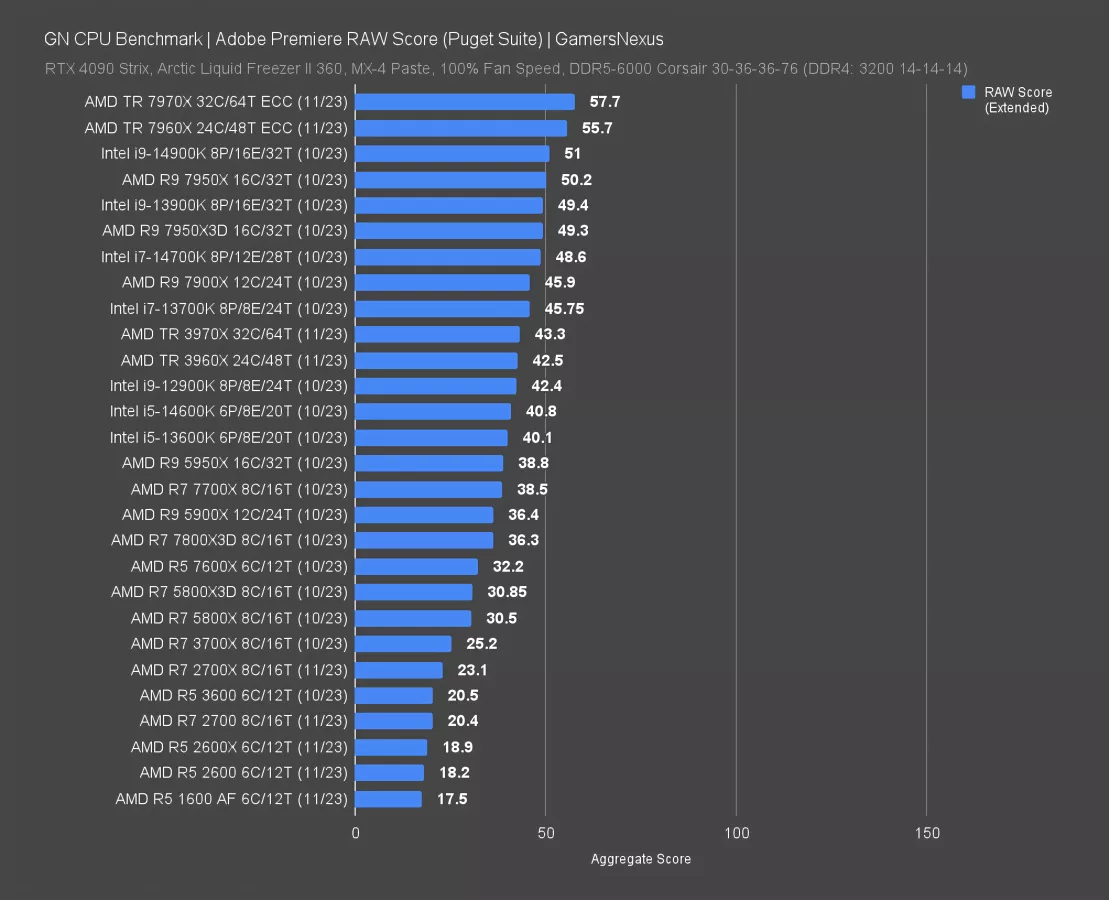Select the AMD R9 7950X3D row label
The width and height of the screenshot is (1109, 900).
(224, 231)
